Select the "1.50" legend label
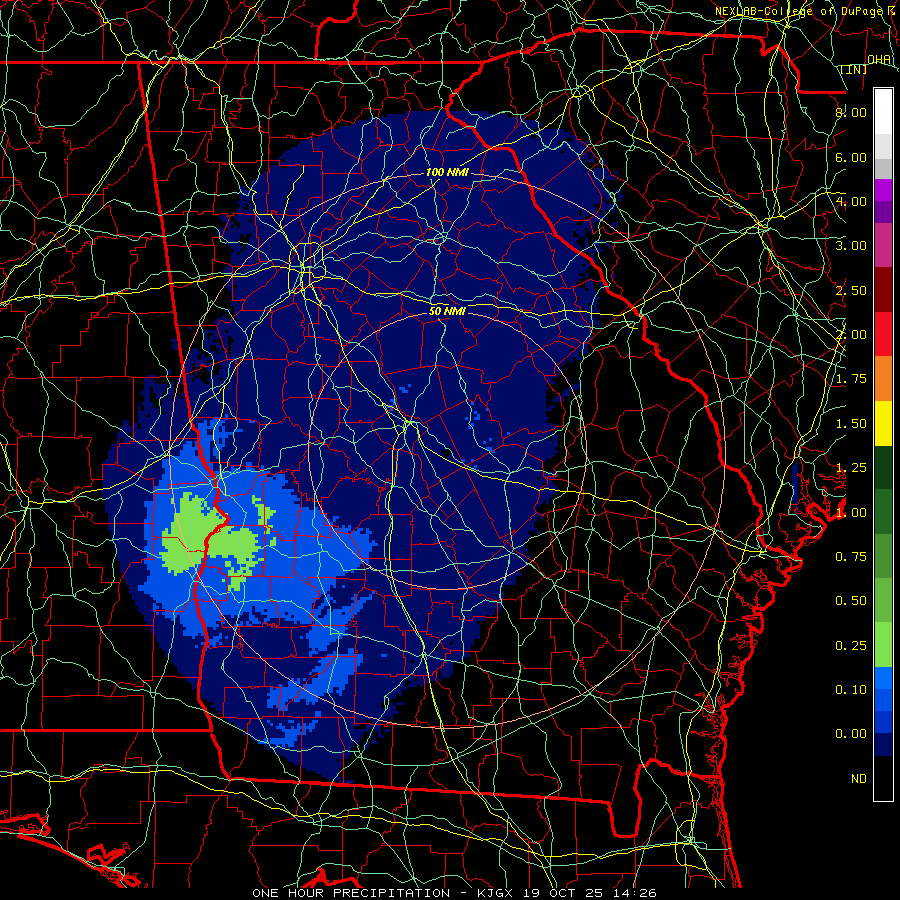 tap(851, 424)
